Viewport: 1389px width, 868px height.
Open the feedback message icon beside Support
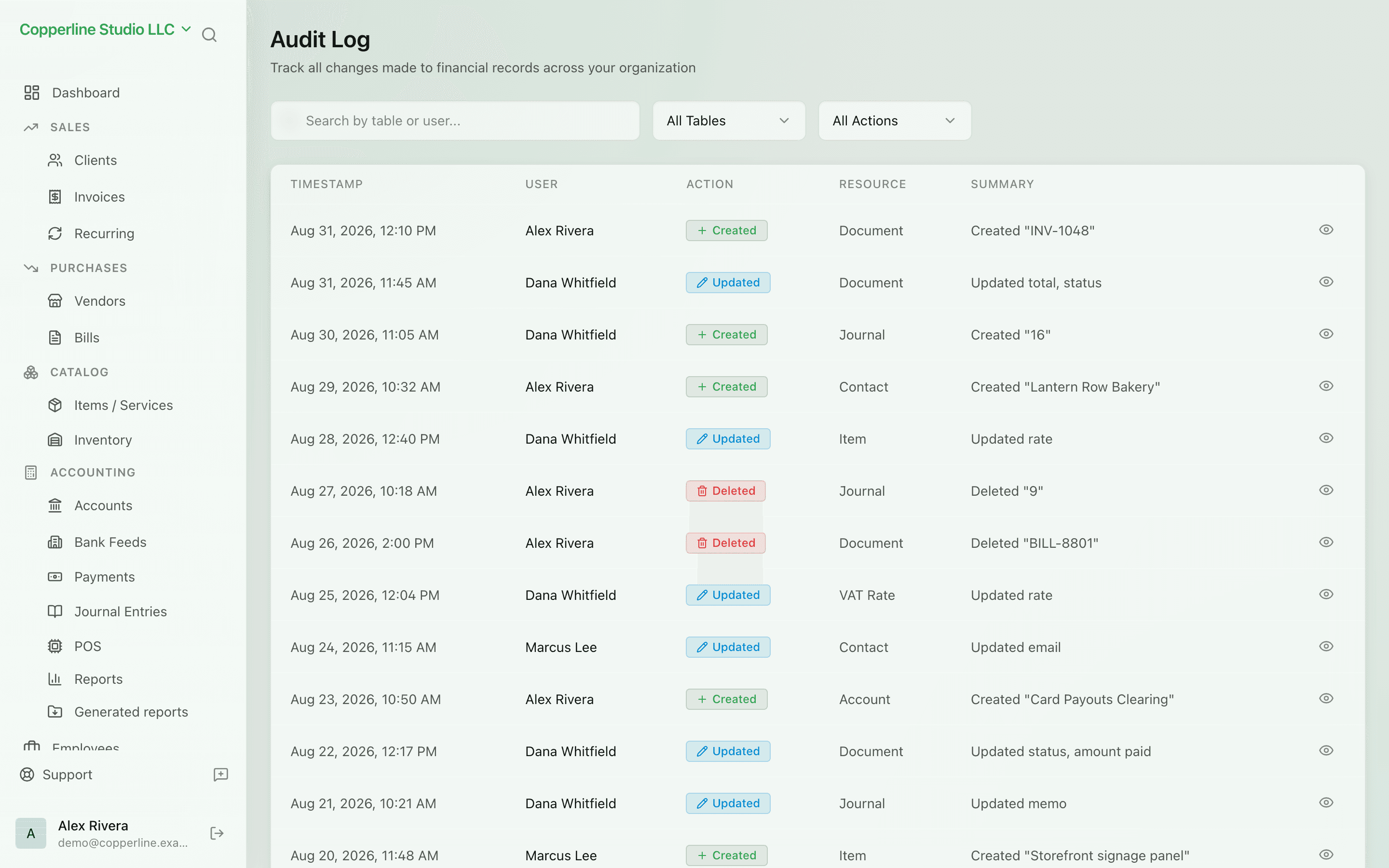tap(221, 774)
